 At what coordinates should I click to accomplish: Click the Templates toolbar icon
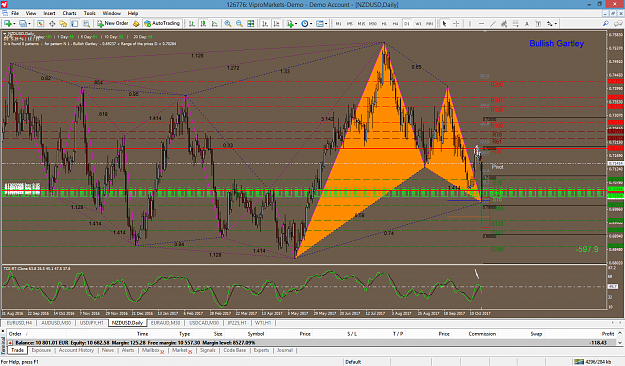pyautogui.click(x=320, y=24)
